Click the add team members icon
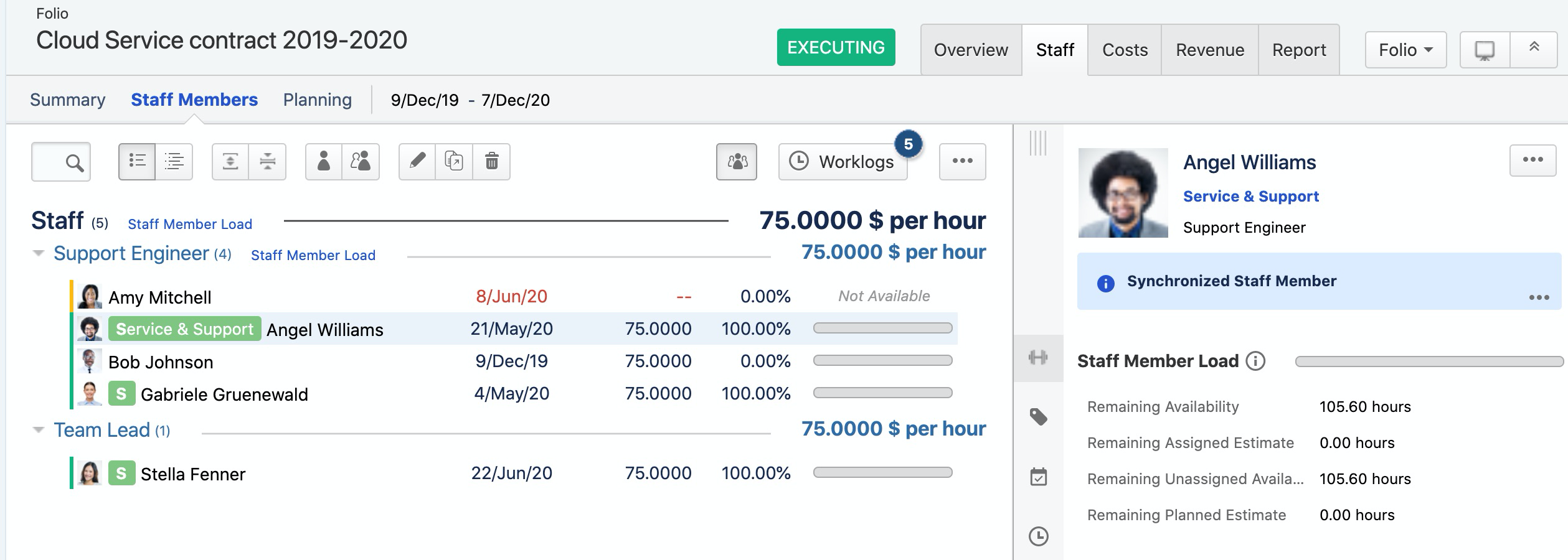The width and height of the screenshot is (1568, 560). pos(361,162)
